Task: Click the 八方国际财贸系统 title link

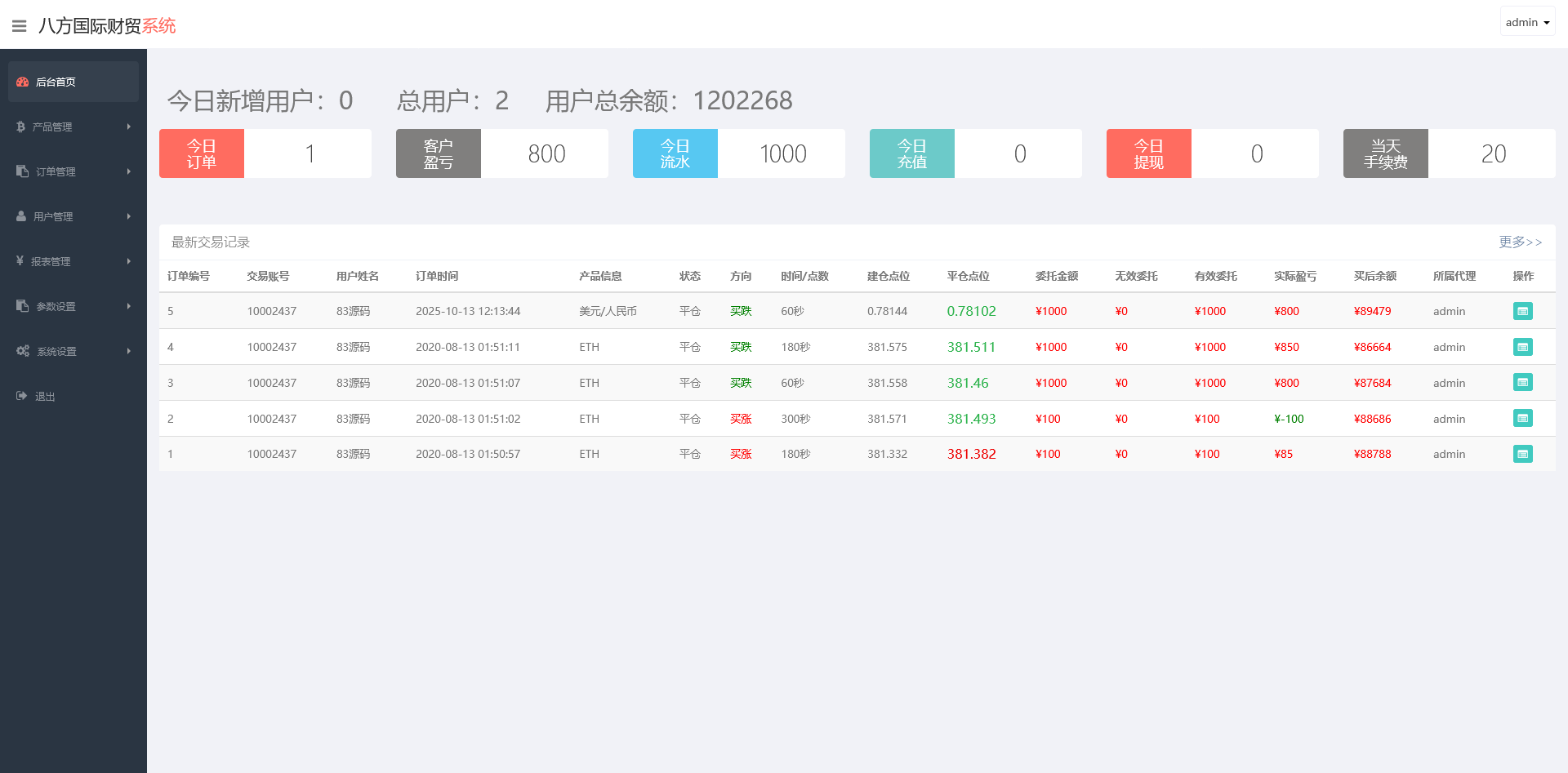Action: click(107, 26)
